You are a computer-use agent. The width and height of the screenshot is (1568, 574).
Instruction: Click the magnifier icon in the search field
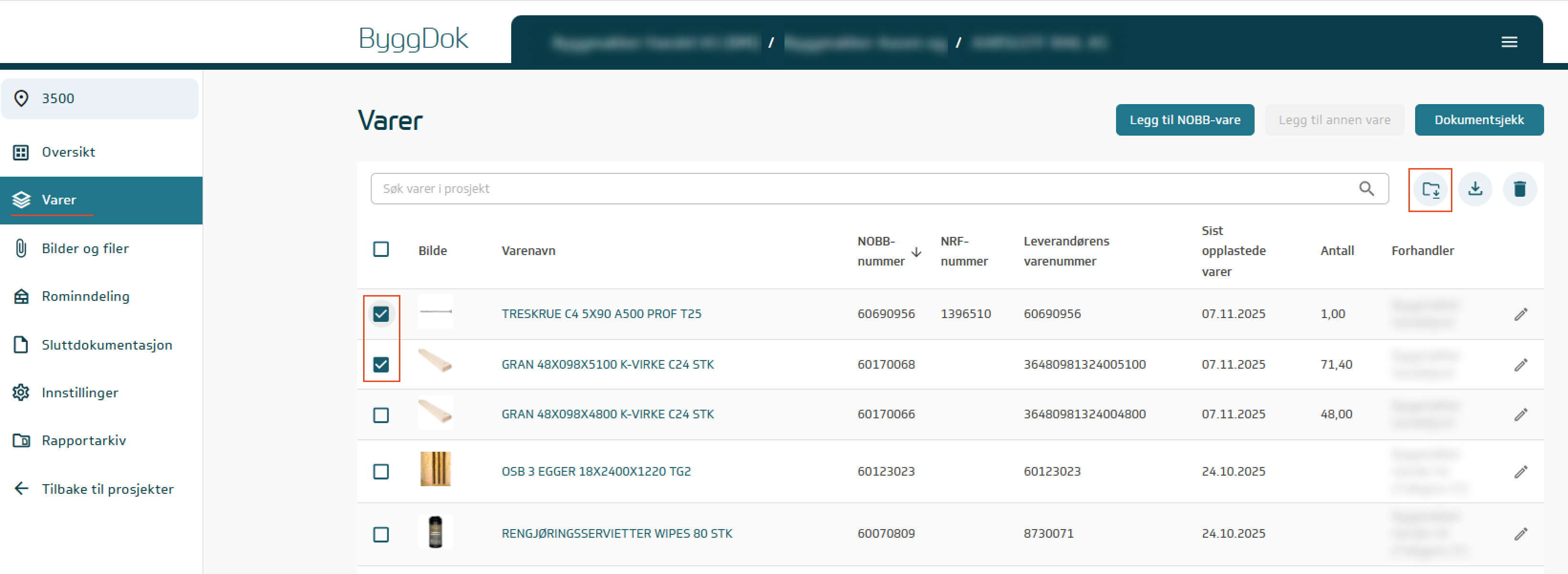click(x=1366, y=189)
